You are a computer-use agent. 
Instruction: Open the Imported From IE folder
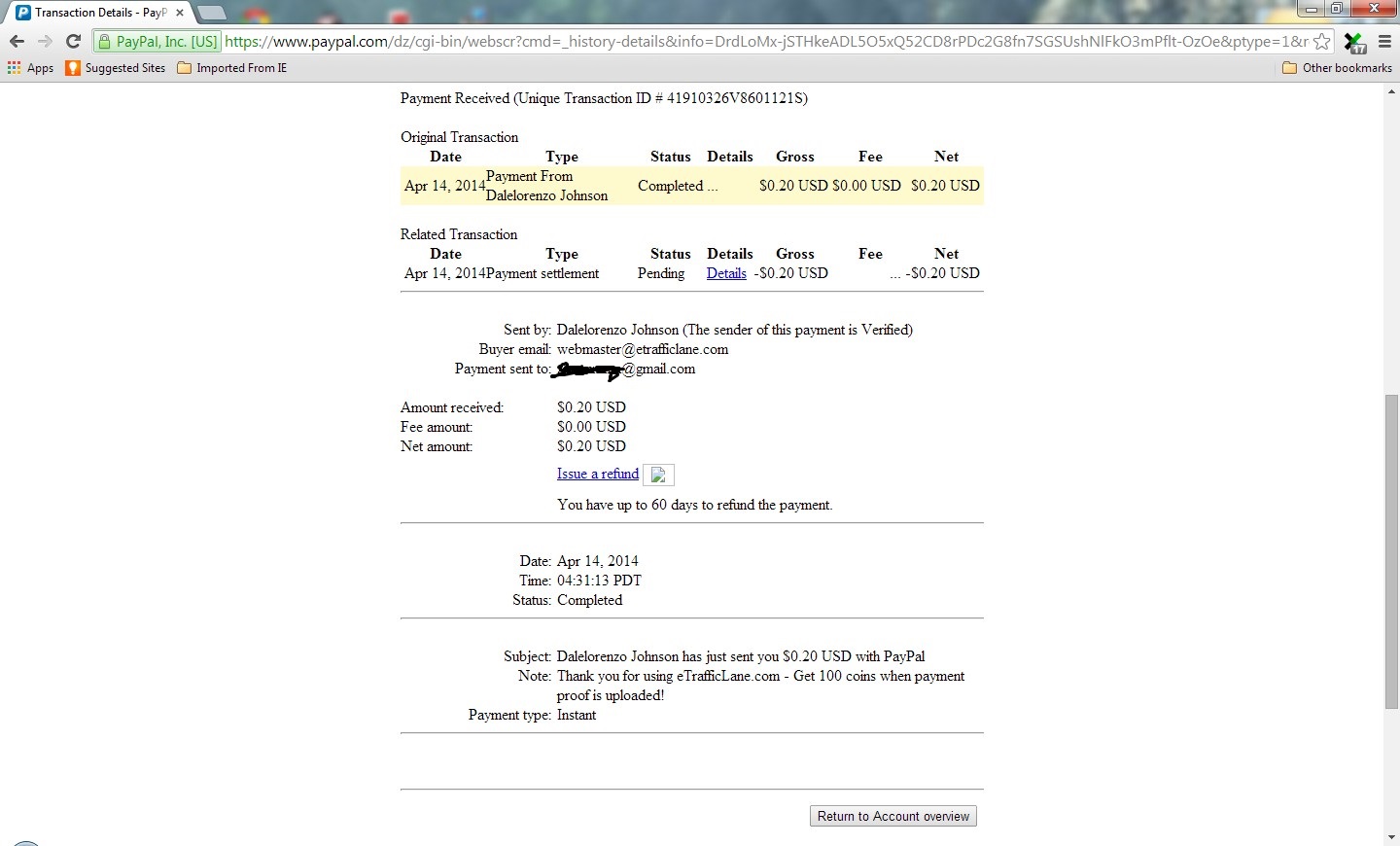[232, 68]
